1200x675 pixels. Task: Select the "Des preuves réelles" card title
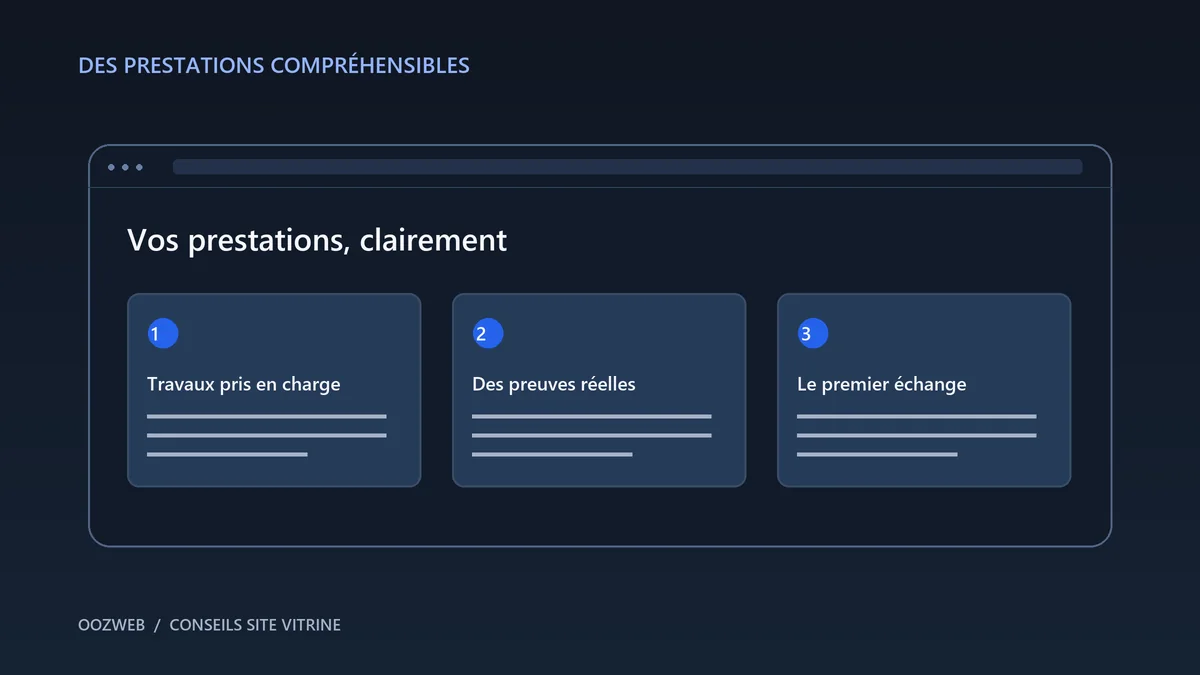pyautogui.click(x=554, y=384)
